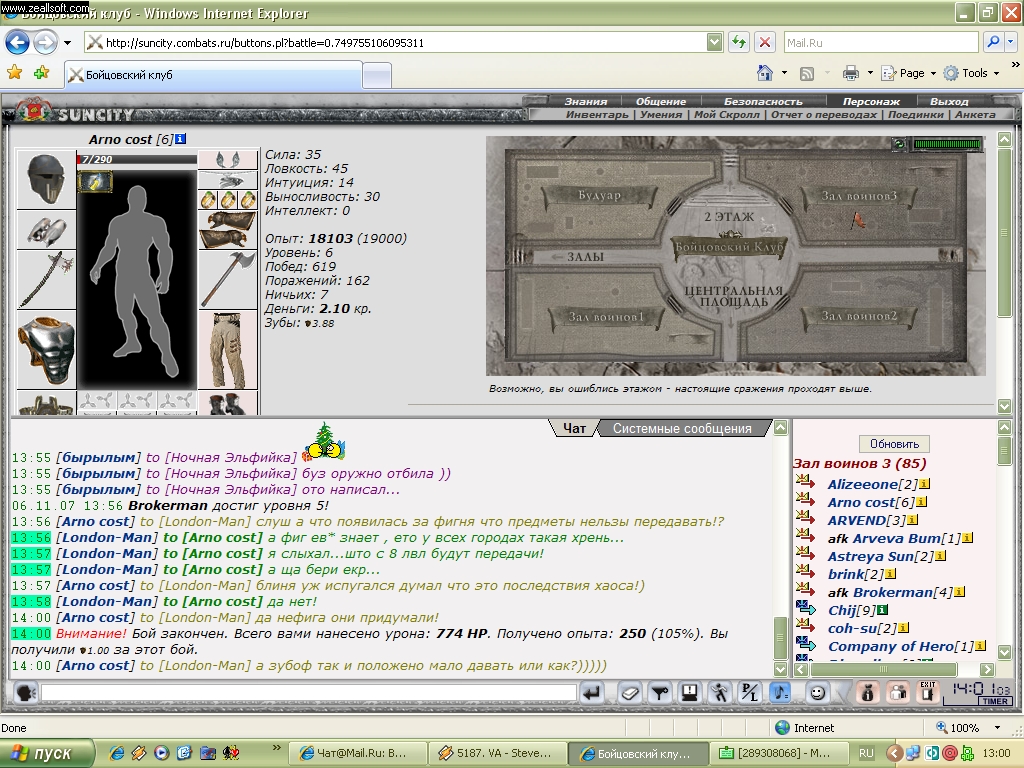The height and width of the screenshot is (768, 1024).
Task: Open the Знания menu
Action: 586,101
